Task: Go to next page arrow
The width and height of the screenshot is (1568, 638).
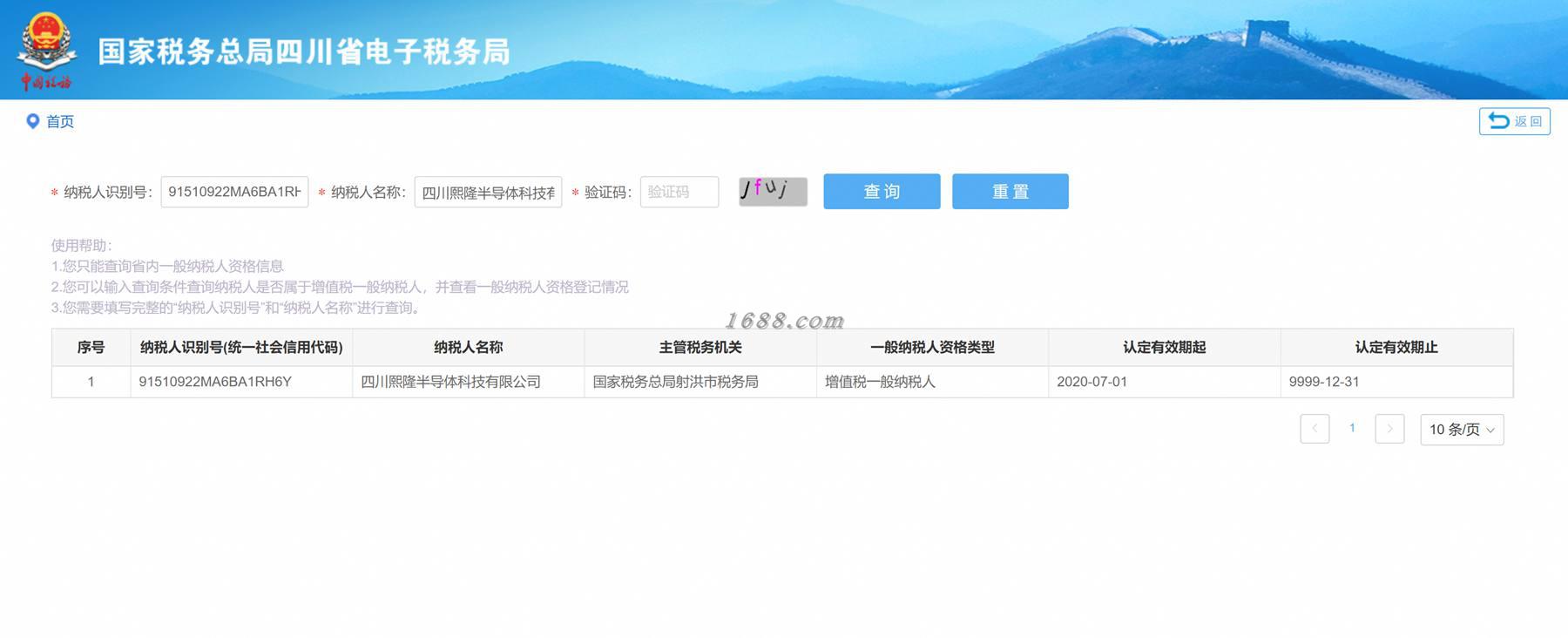Action: pyautogui.click(x=1389, y=429)
